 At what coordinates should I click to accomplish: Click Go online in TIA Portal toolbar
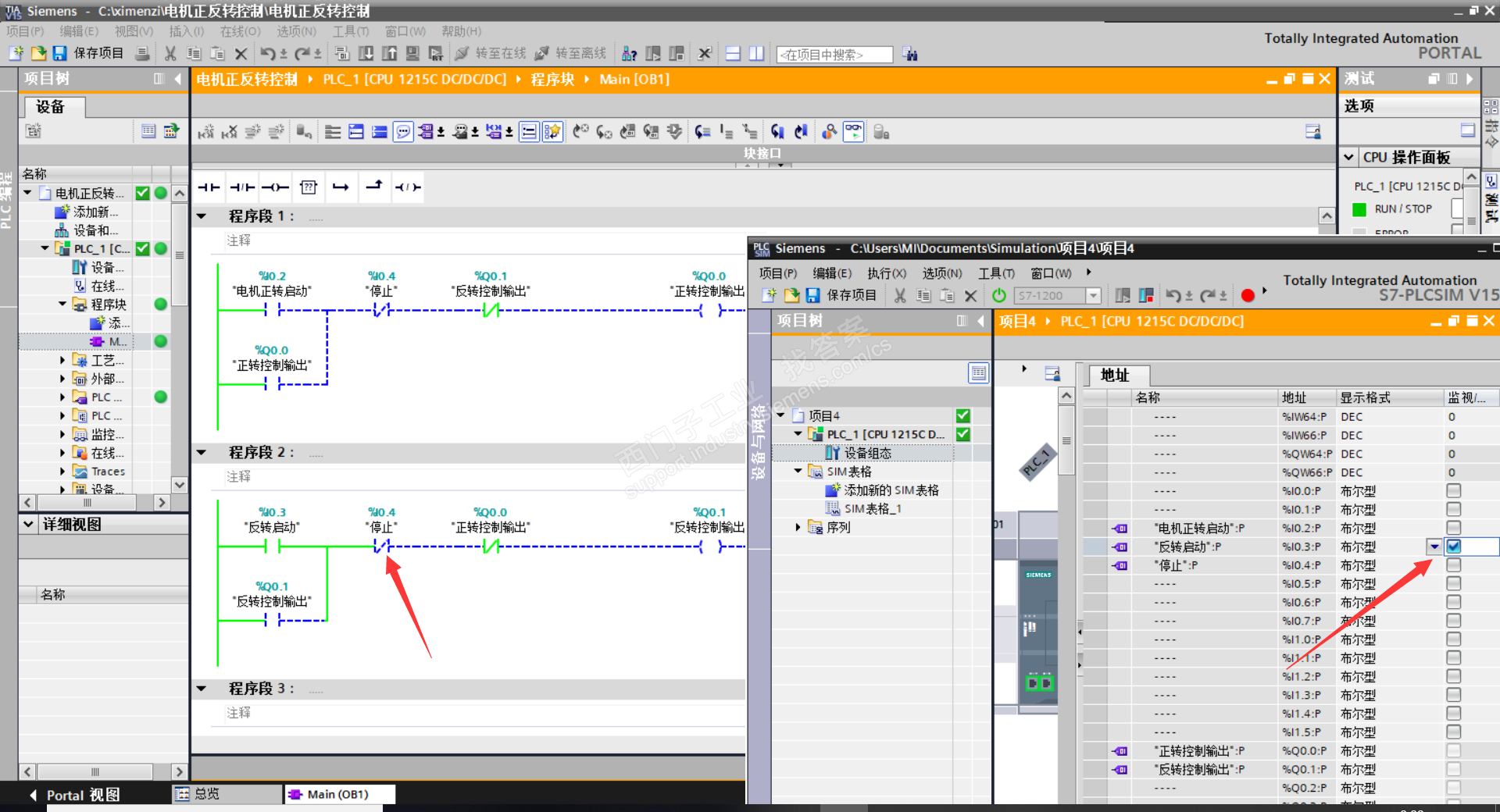click(x=491, y=53)
